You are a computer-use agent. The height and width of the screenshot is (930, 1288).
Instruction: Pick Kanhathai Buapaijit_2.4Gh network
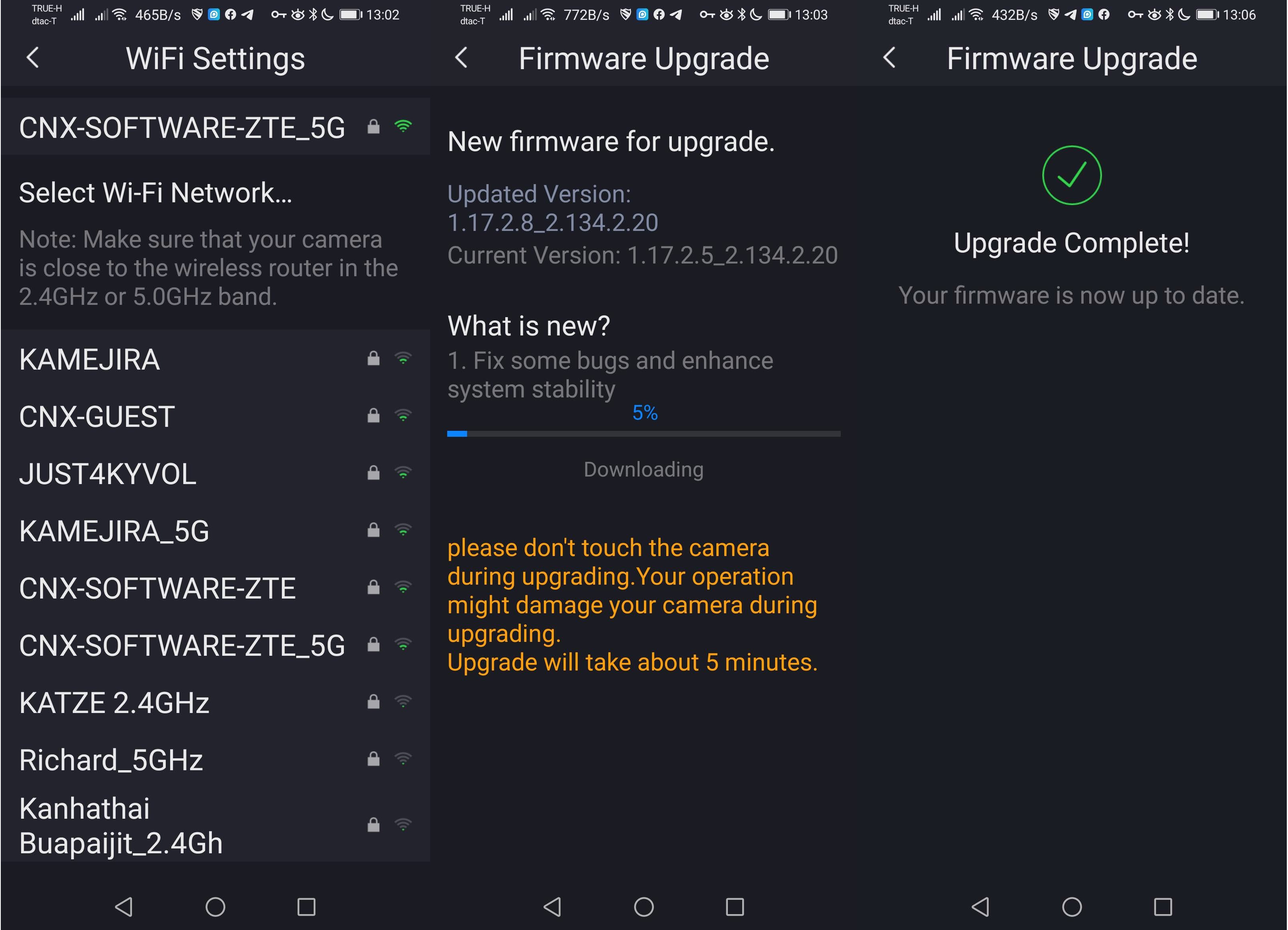(215, 825)
